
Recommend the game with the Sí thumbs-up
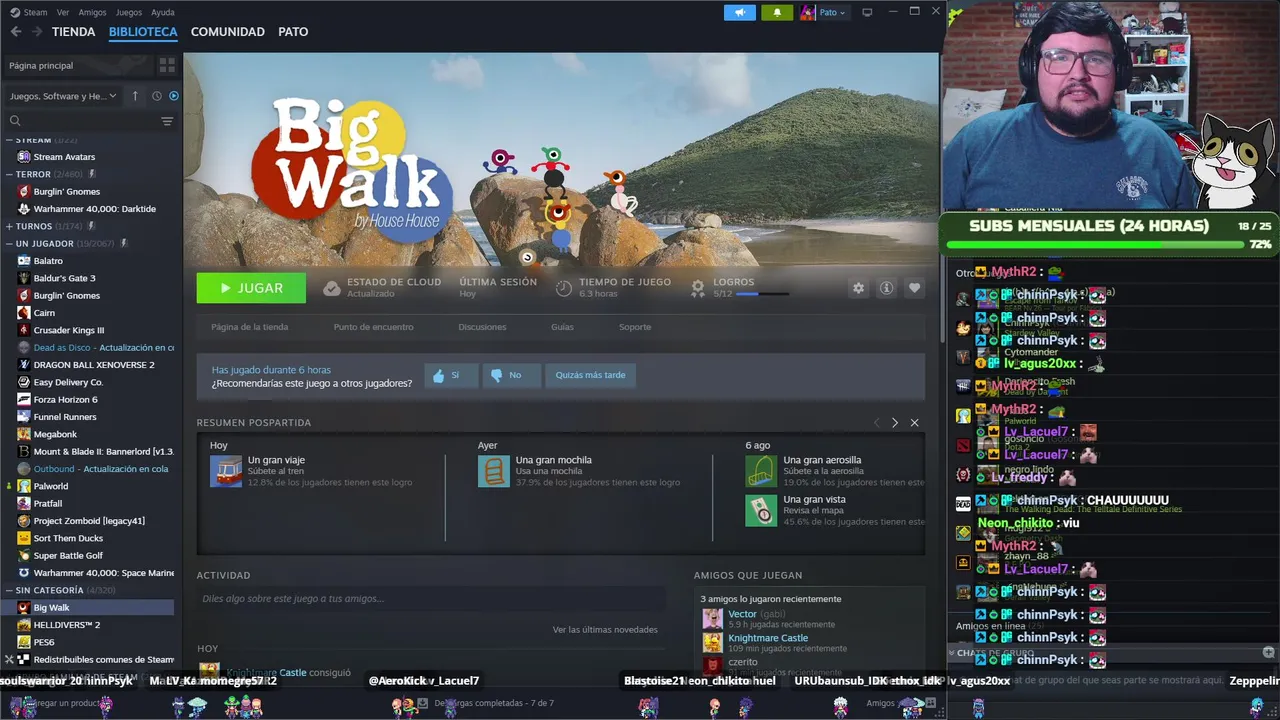tap(451, 375)
